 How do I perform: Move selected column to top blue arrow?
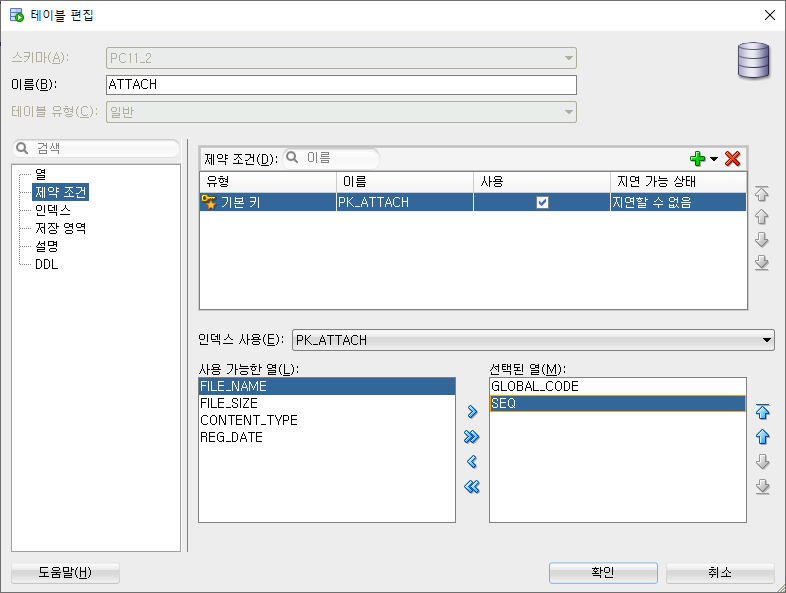click(x=762, y=412)
